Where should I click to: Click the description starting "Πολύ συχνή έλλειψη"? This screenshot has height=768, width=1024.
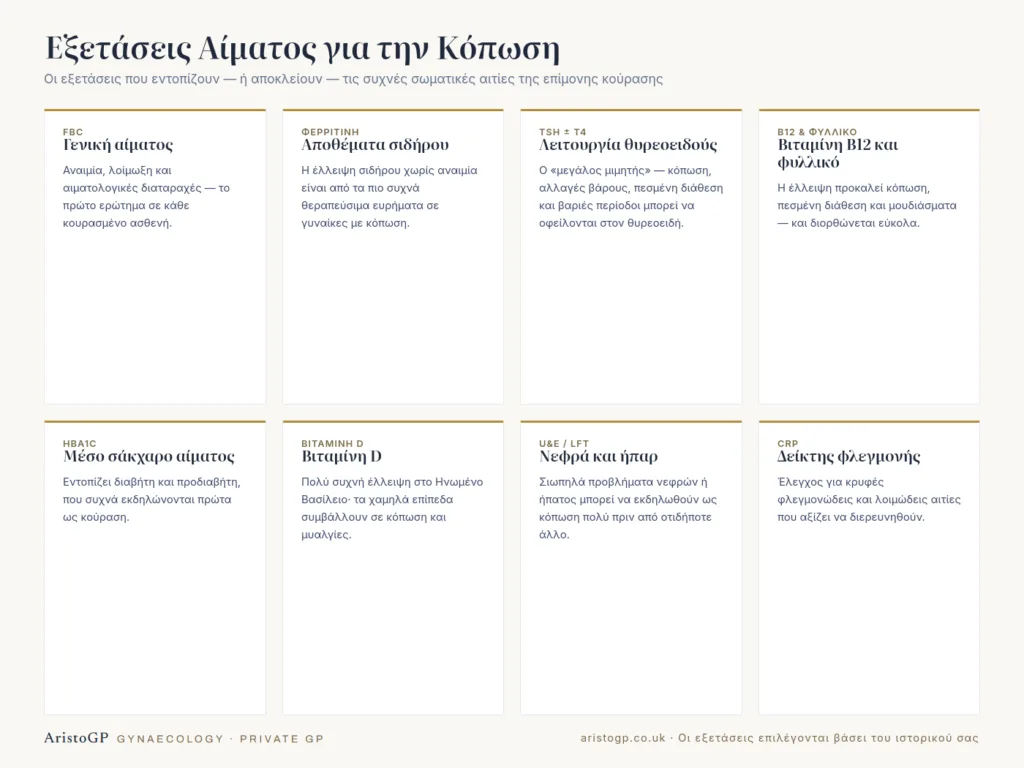pos(392,508)
